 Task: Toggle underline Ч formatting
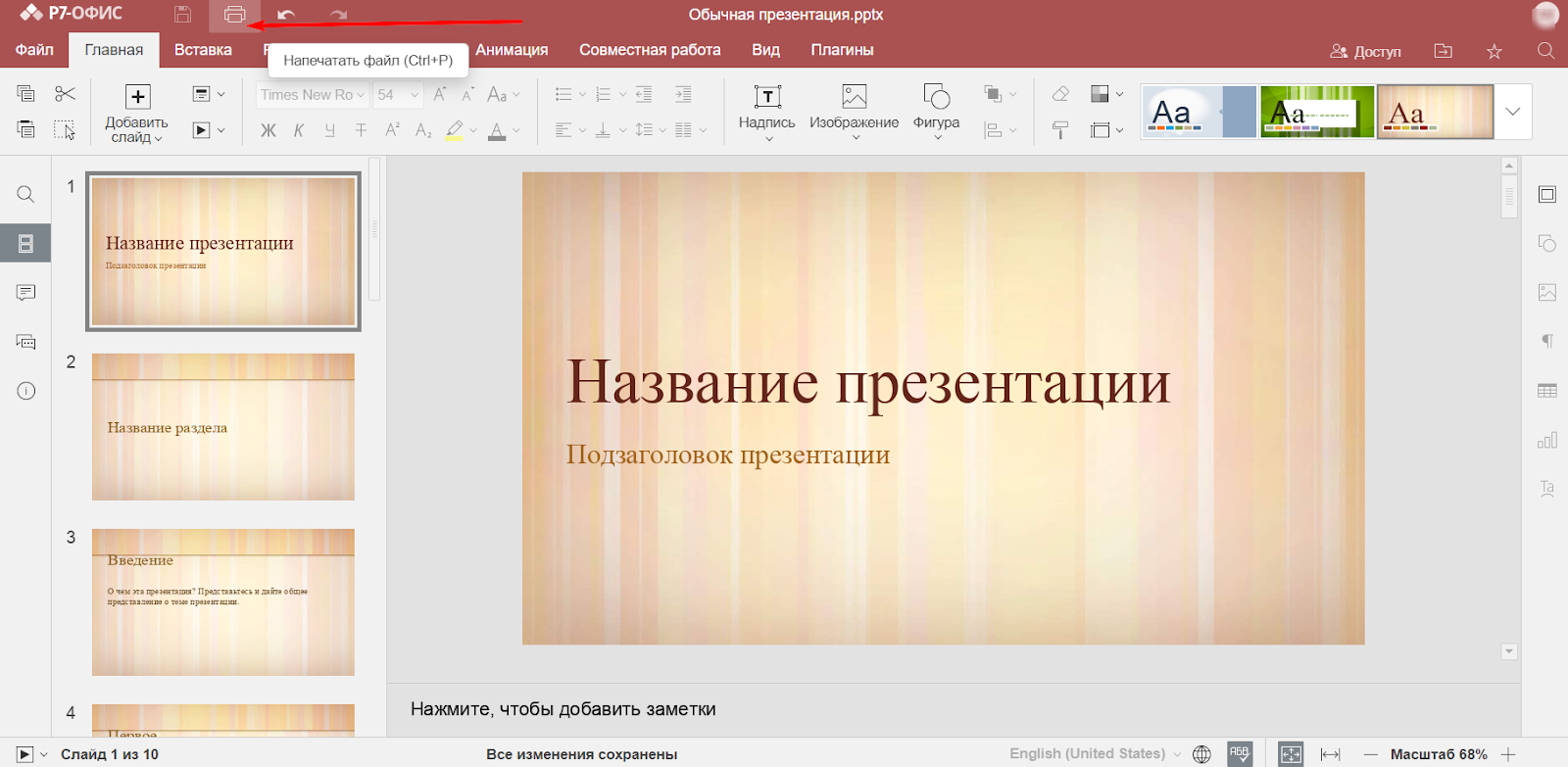tap(329, 130)
